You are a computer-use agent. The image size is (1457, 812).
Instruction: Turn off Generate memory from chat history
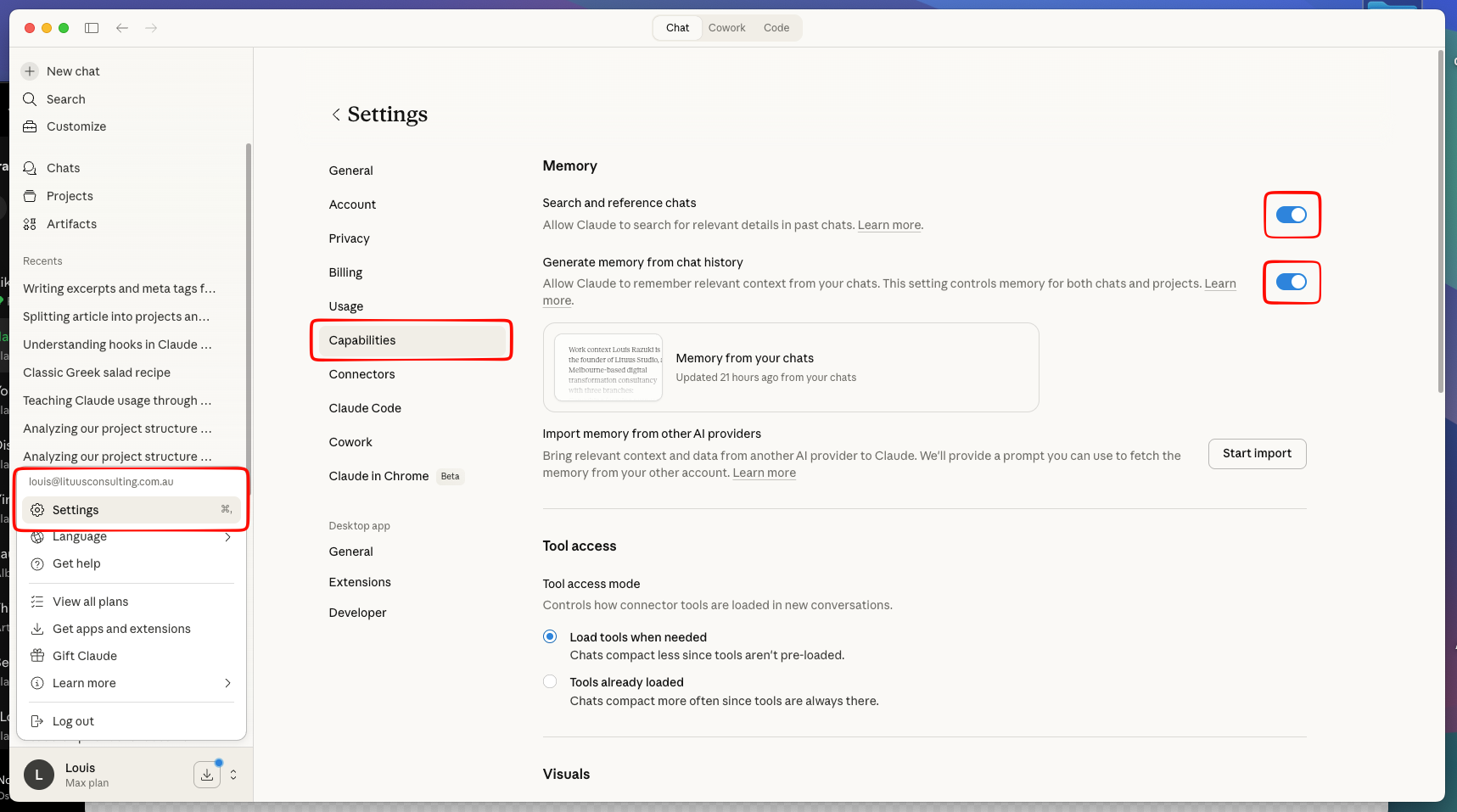pos(1291,282)
